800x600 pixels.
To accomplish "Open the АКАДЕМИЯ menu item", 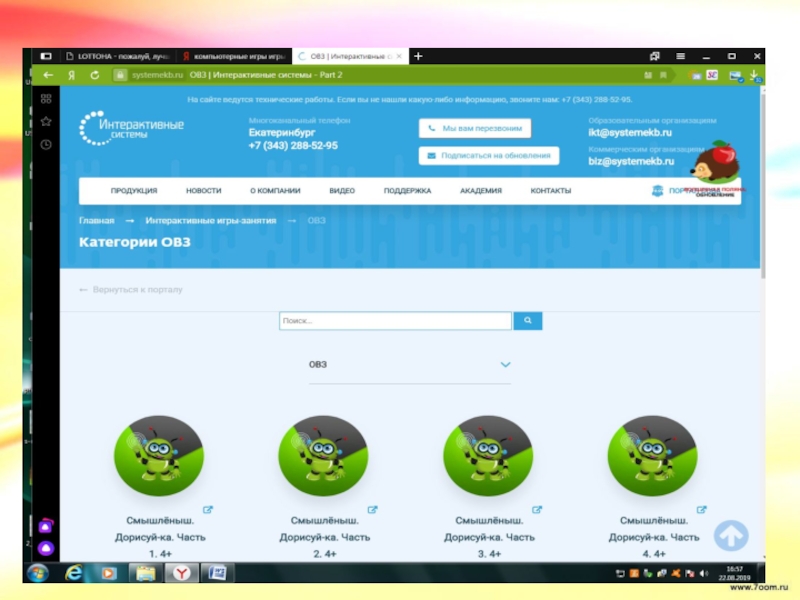I will pyautogui.click(x=481, y=190).
